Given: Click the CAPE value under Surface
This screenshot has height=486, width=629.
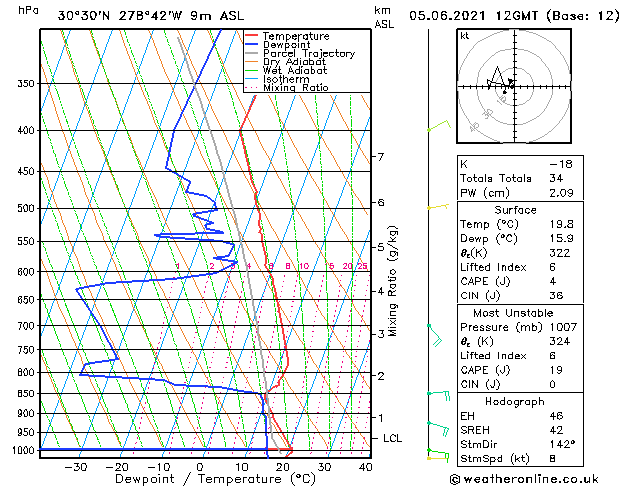Looking at the screenshot, I should tap(553, 281).
